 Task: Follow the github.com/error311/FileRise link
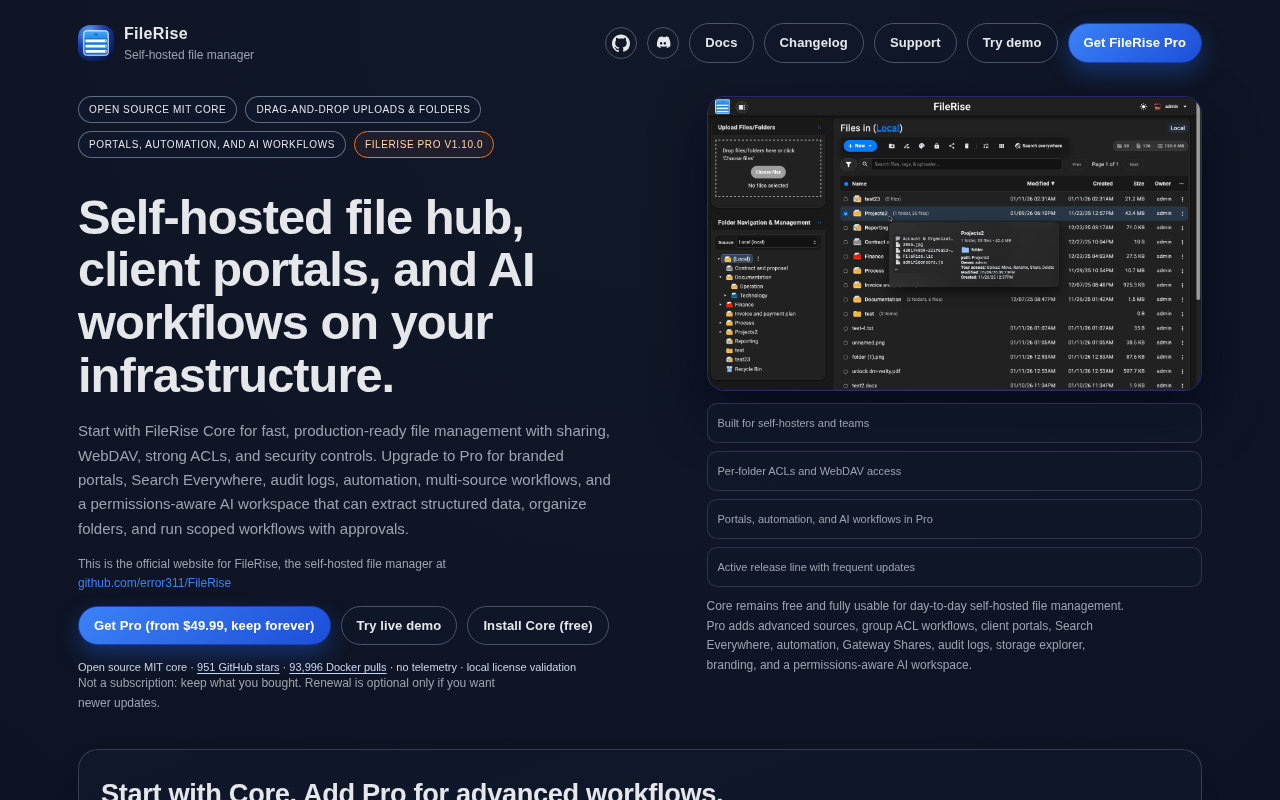(154, 583)
